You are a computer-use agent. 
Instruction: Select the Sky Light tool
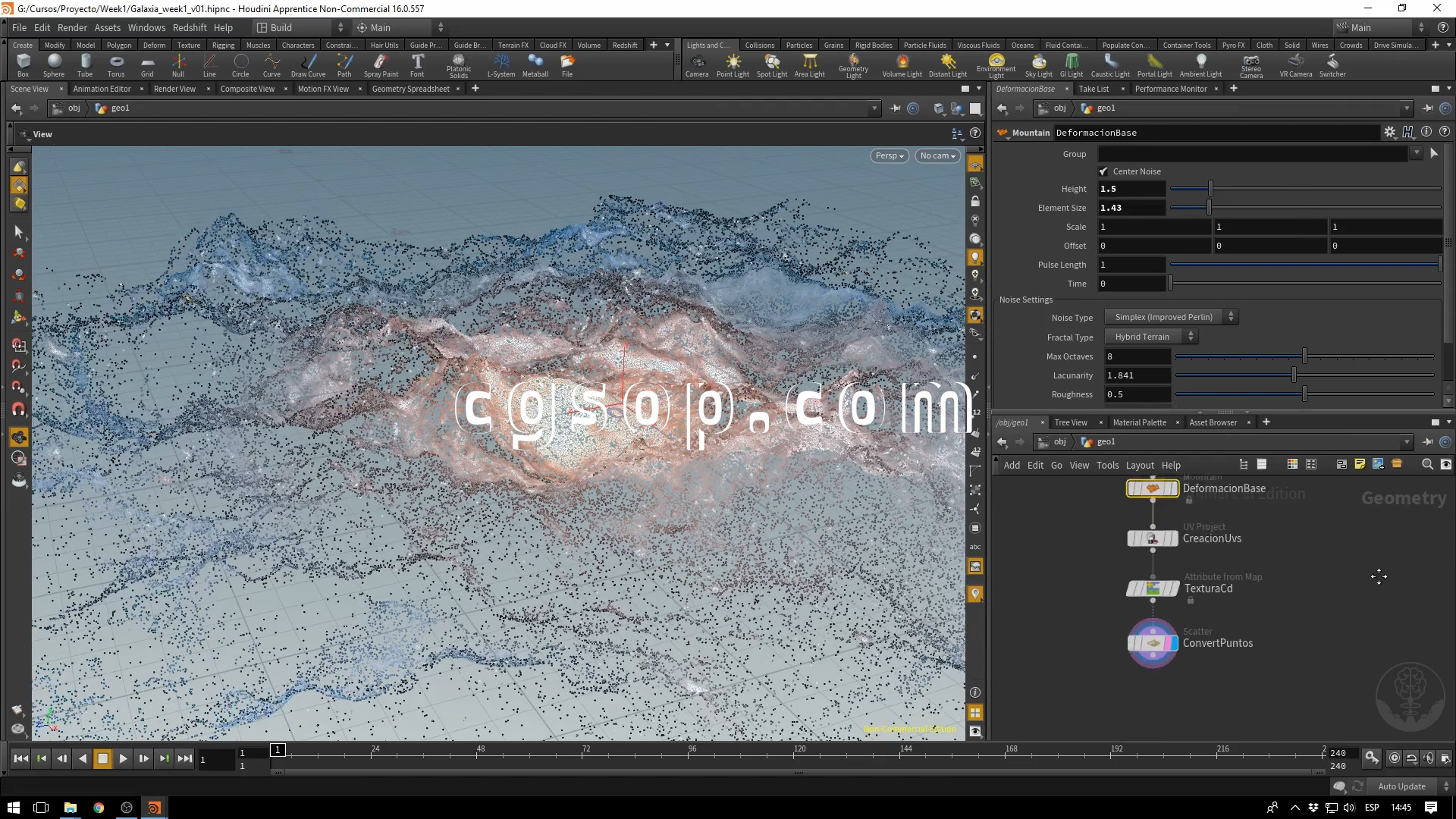[x=1038, y=64]
